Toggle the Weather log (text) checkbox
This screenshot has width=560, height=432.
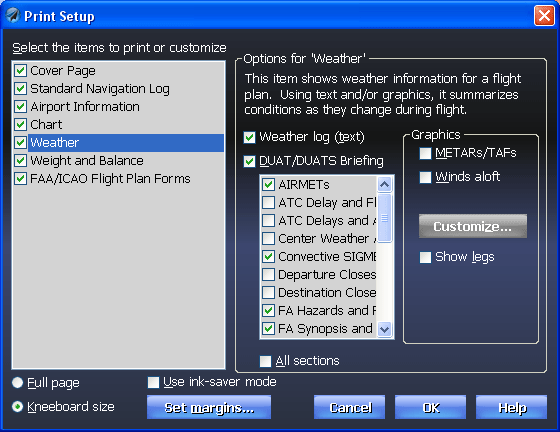(x=249, y=137)
